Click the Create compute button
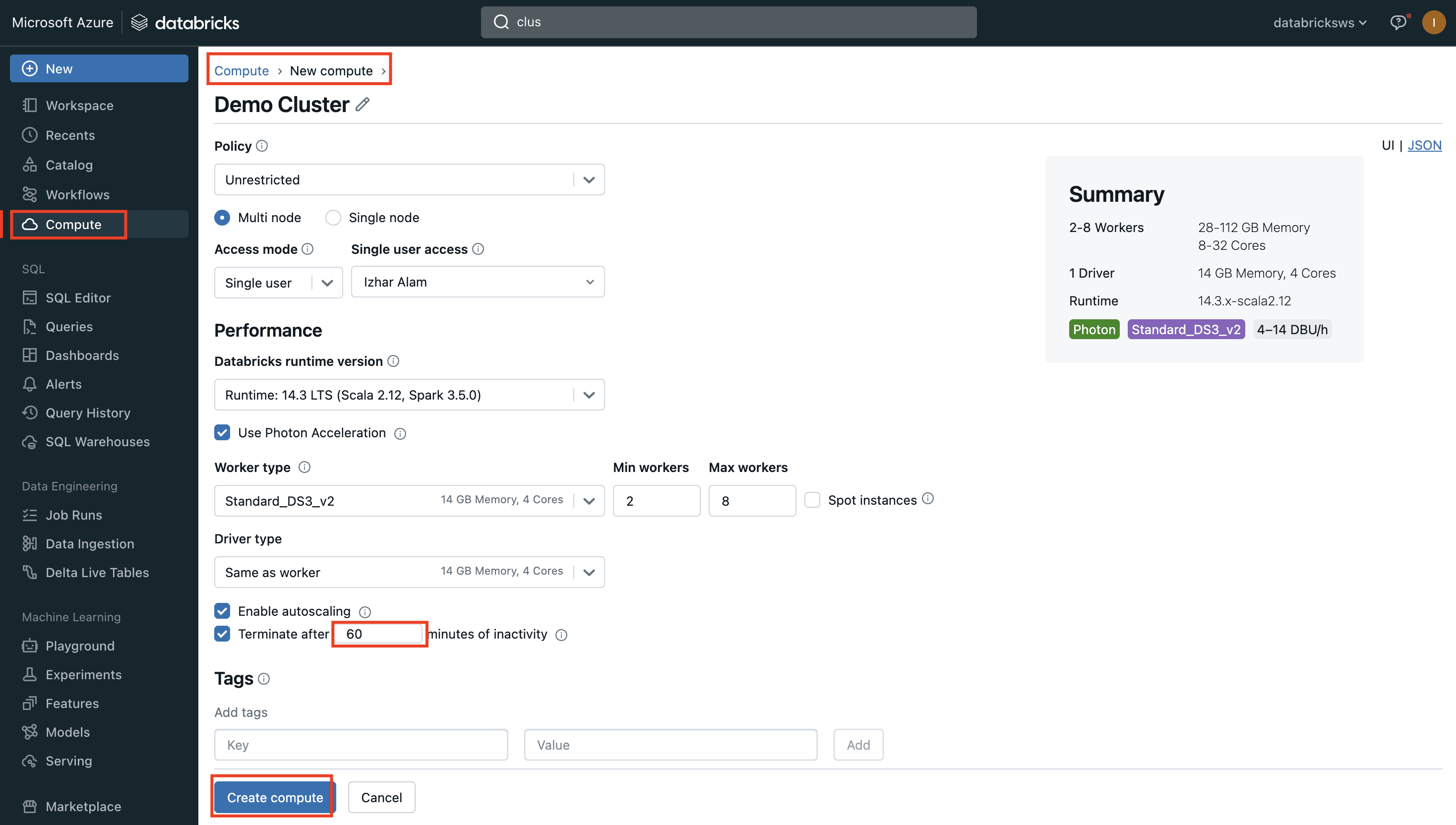The image size is (1456, 825). coord(275,797)
